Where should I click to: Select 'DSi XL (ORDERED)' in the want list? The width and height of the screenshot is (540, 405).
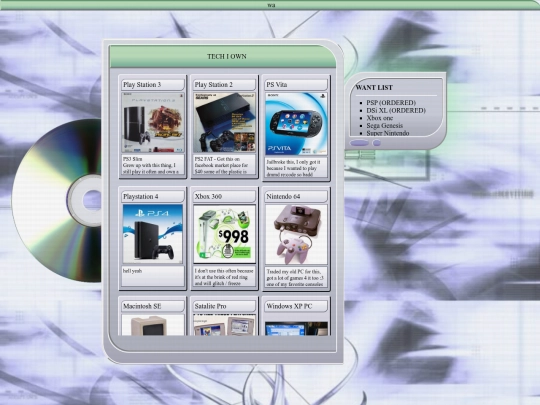(396, 110)
